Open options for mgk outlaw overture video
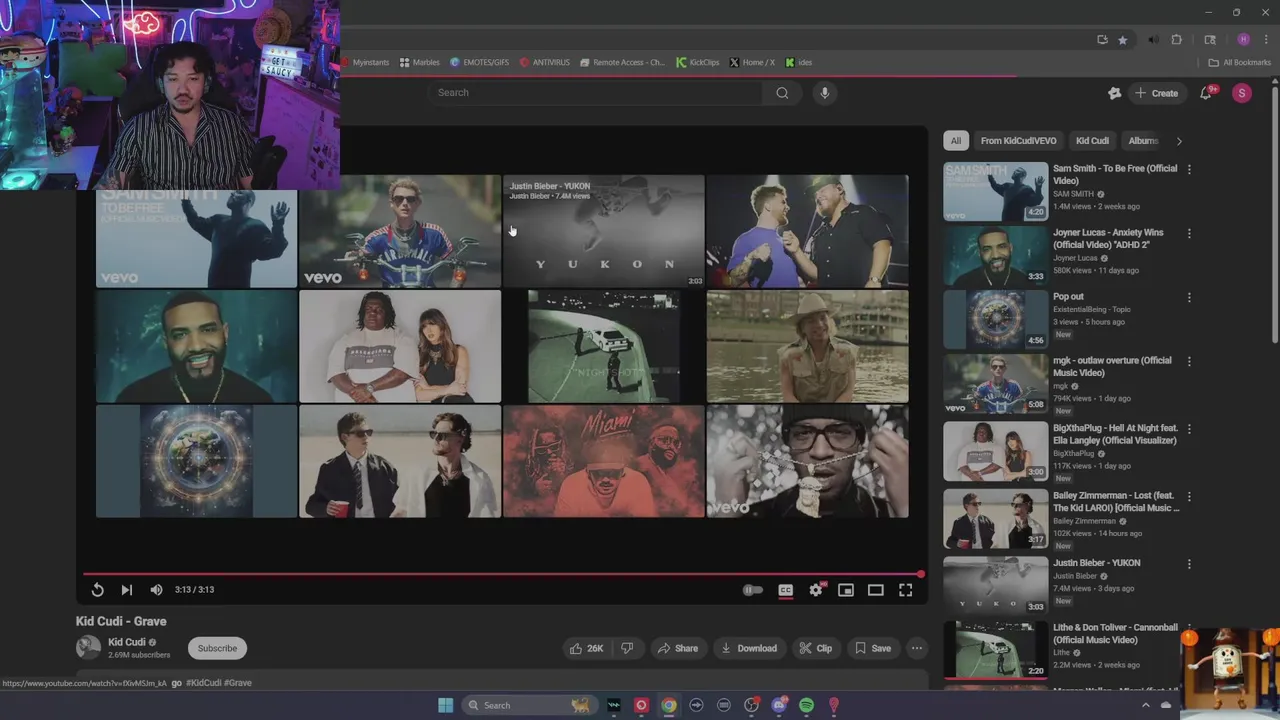 click(1189, 362)
